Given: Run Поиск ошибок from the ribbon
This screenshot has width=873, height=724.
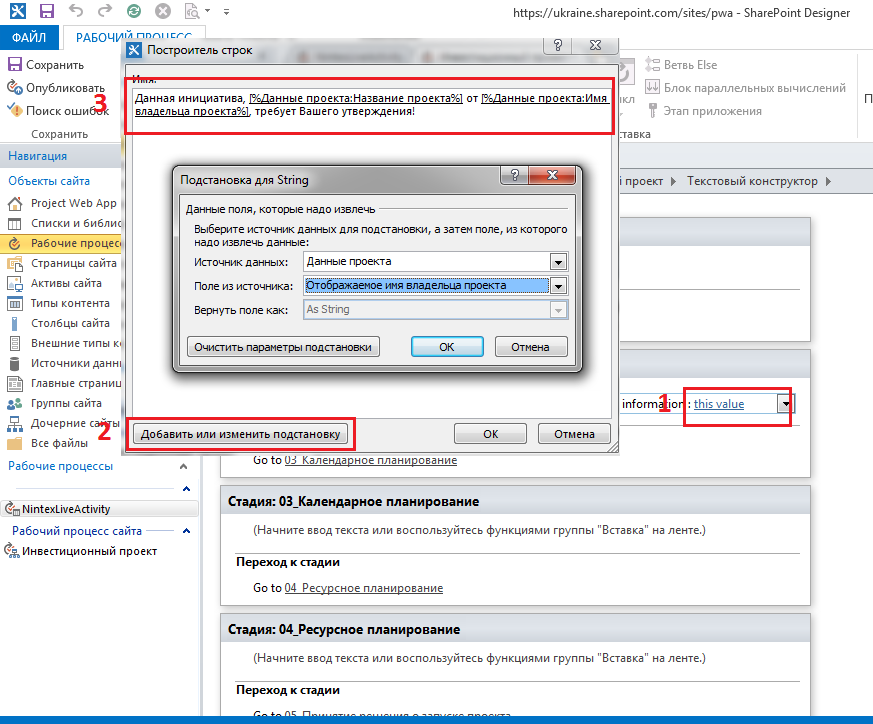Looking at the screenshot, I should [58, 111].
